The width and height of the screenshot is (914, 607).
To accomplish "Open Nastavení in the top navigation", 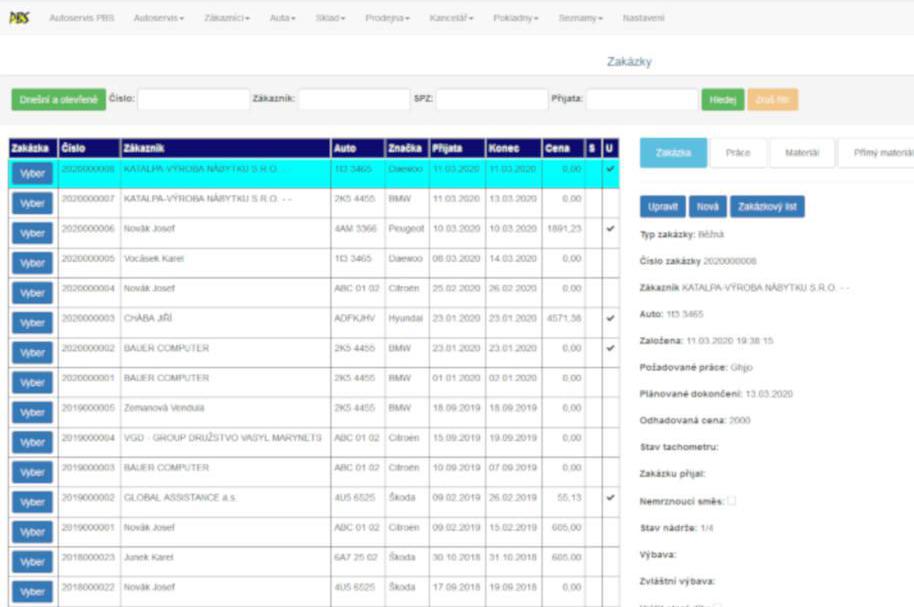I will [643, 19].
